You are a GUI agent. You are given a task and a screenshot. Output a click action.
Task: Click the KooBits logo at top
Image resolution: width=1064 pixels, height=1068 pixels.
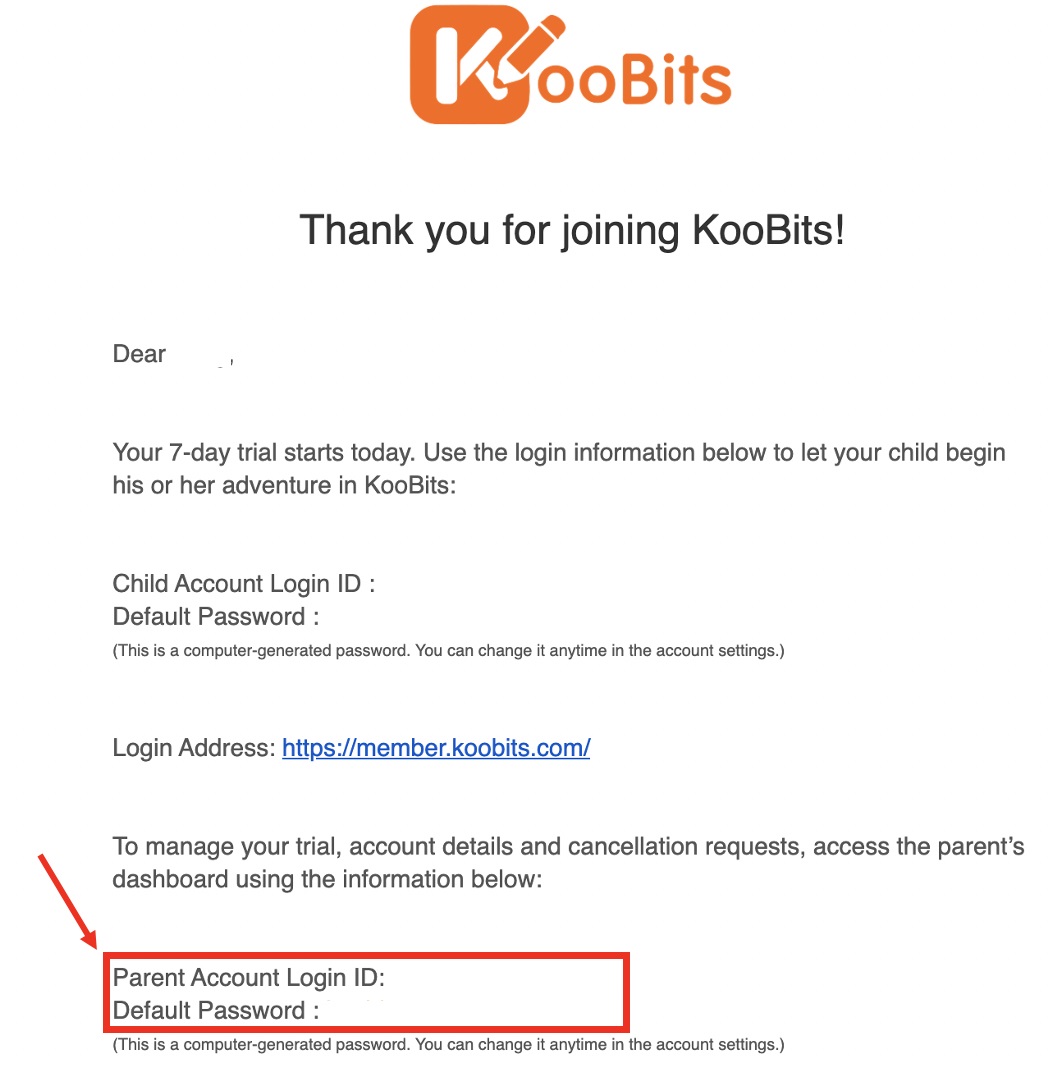pos(570,65)
